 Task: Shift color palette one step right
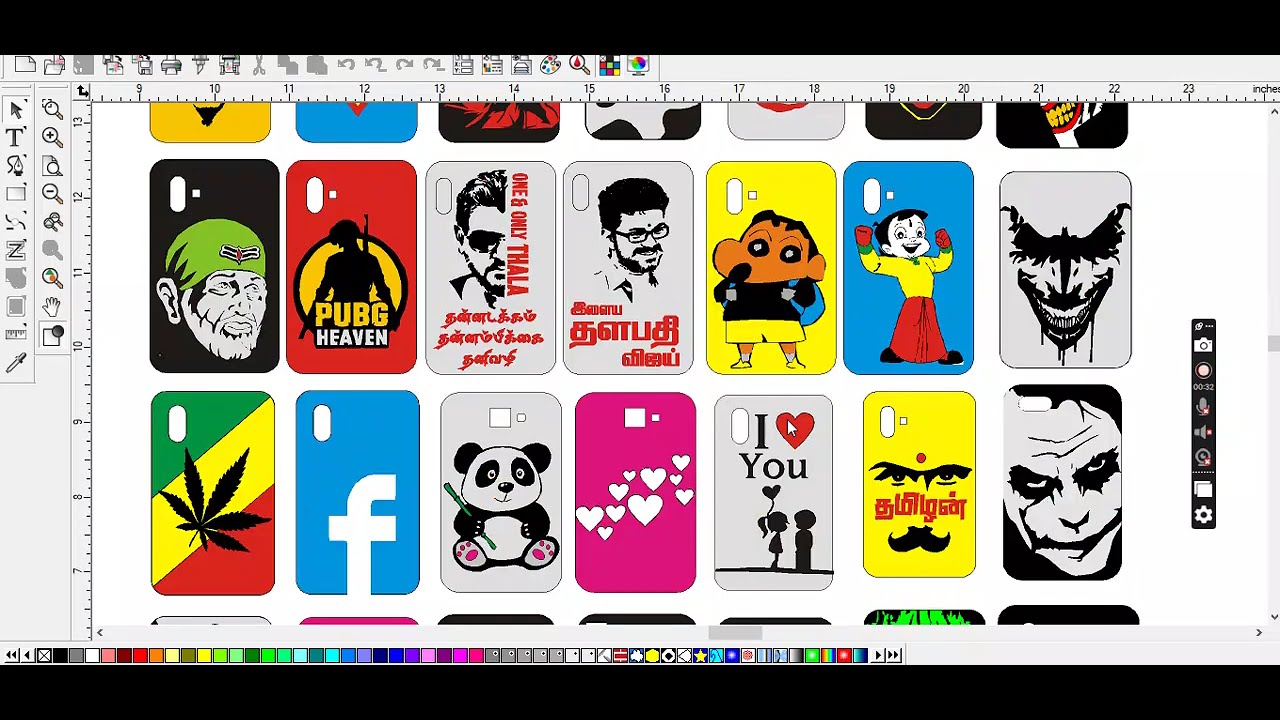878,655
